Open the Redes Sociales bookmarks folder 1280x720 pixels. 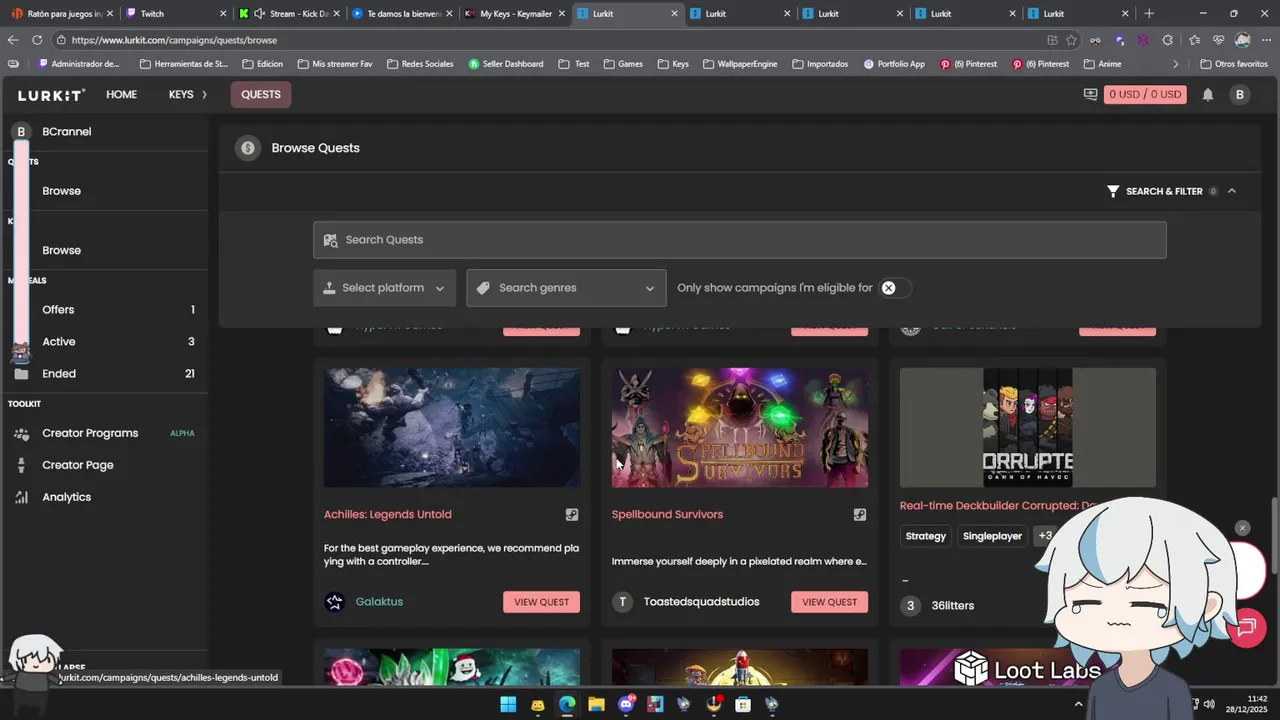[420, 64]
